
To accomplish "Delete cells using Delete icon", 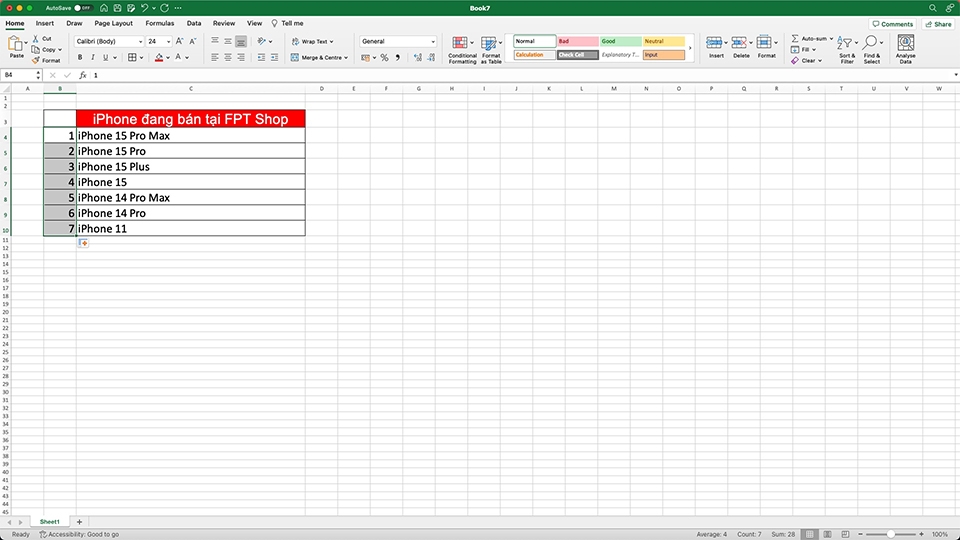I will coord(739,43).
